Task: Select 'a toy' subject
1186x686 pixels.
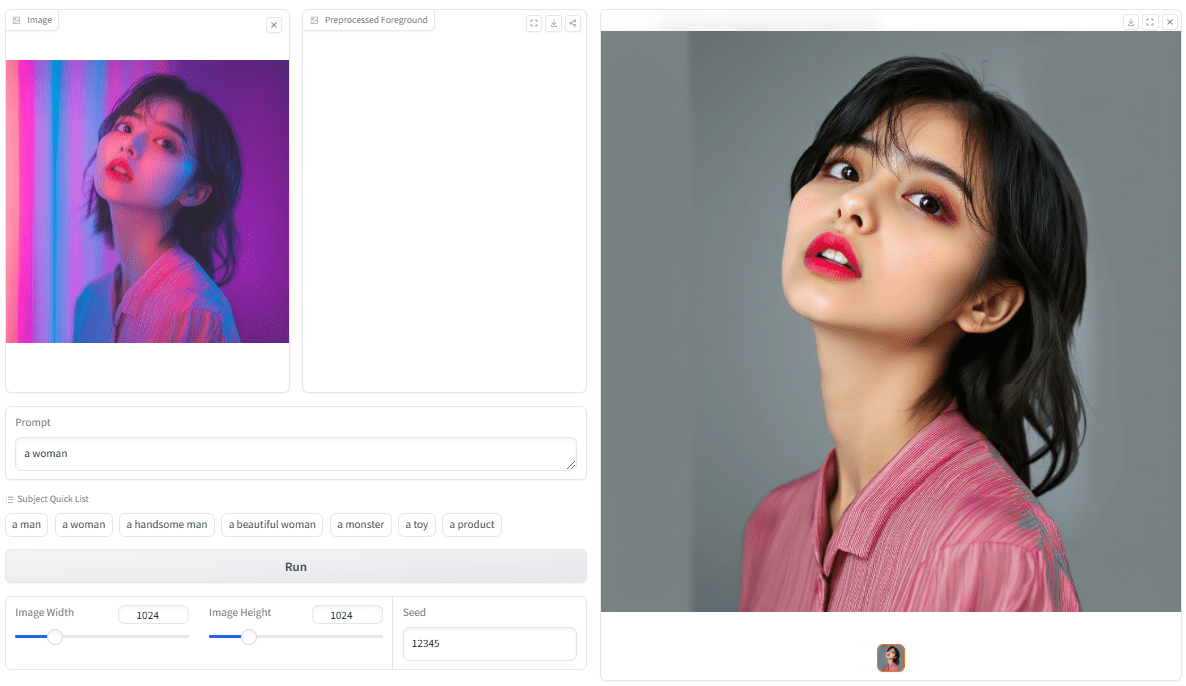Action: tap(417, 525)
